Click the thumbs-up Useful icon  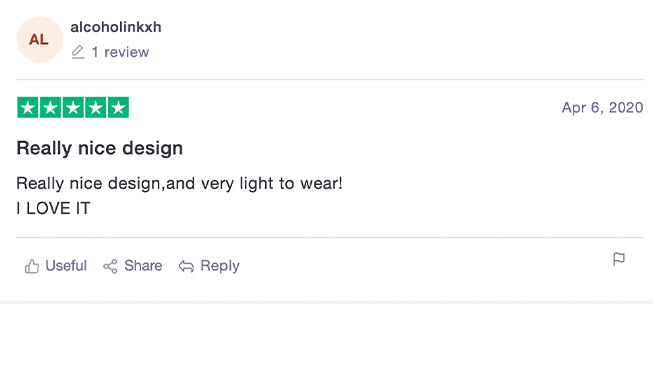coord(32,266)
